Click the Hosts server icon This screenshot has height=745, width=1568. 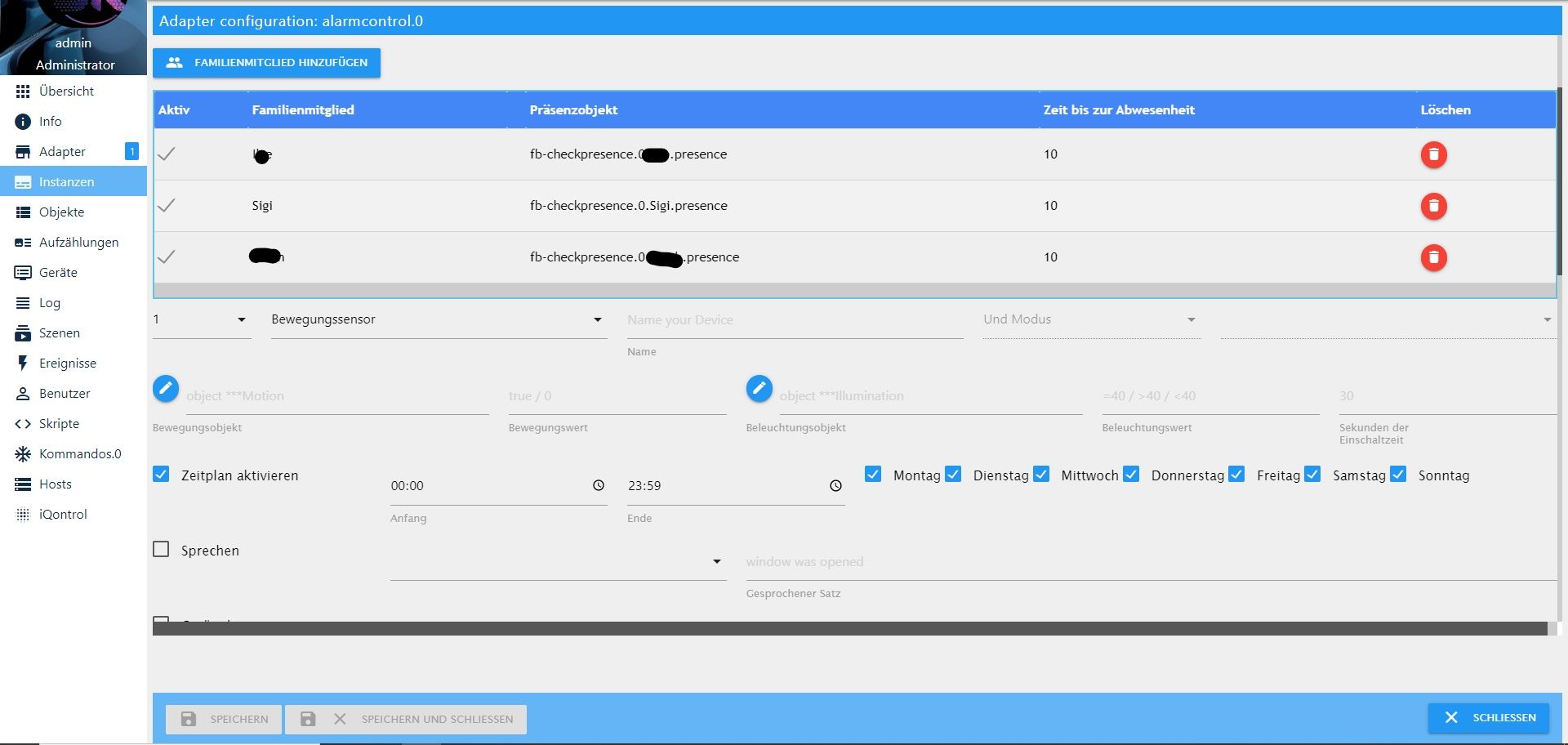coord(23,484)
